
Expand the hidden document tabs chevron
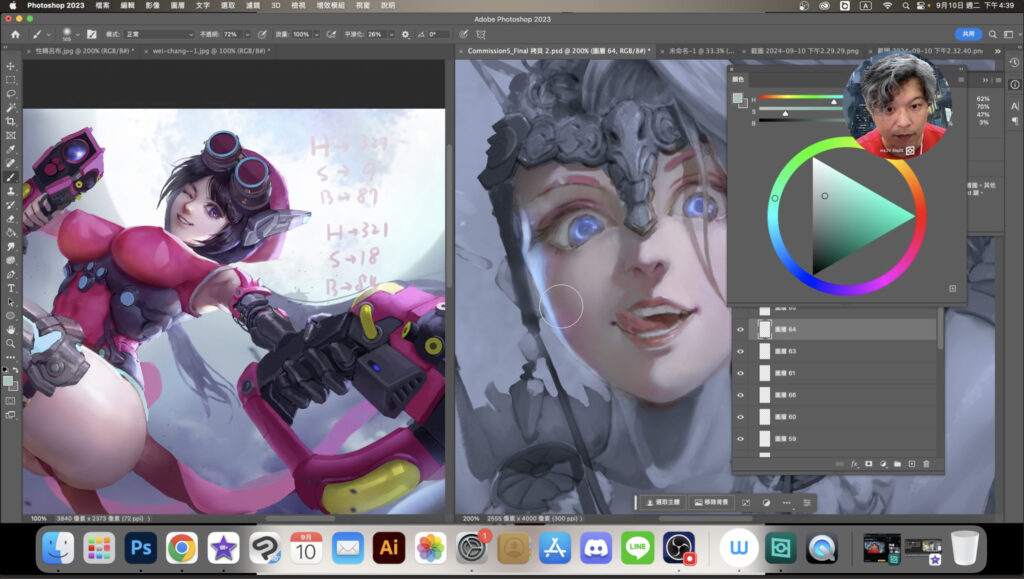997,51
